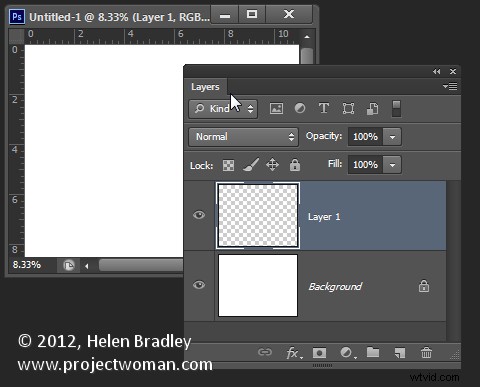Enable lock all padlock icon
Image resolution: width=480 pixels, height=387 pixels.
click(295, 165)
